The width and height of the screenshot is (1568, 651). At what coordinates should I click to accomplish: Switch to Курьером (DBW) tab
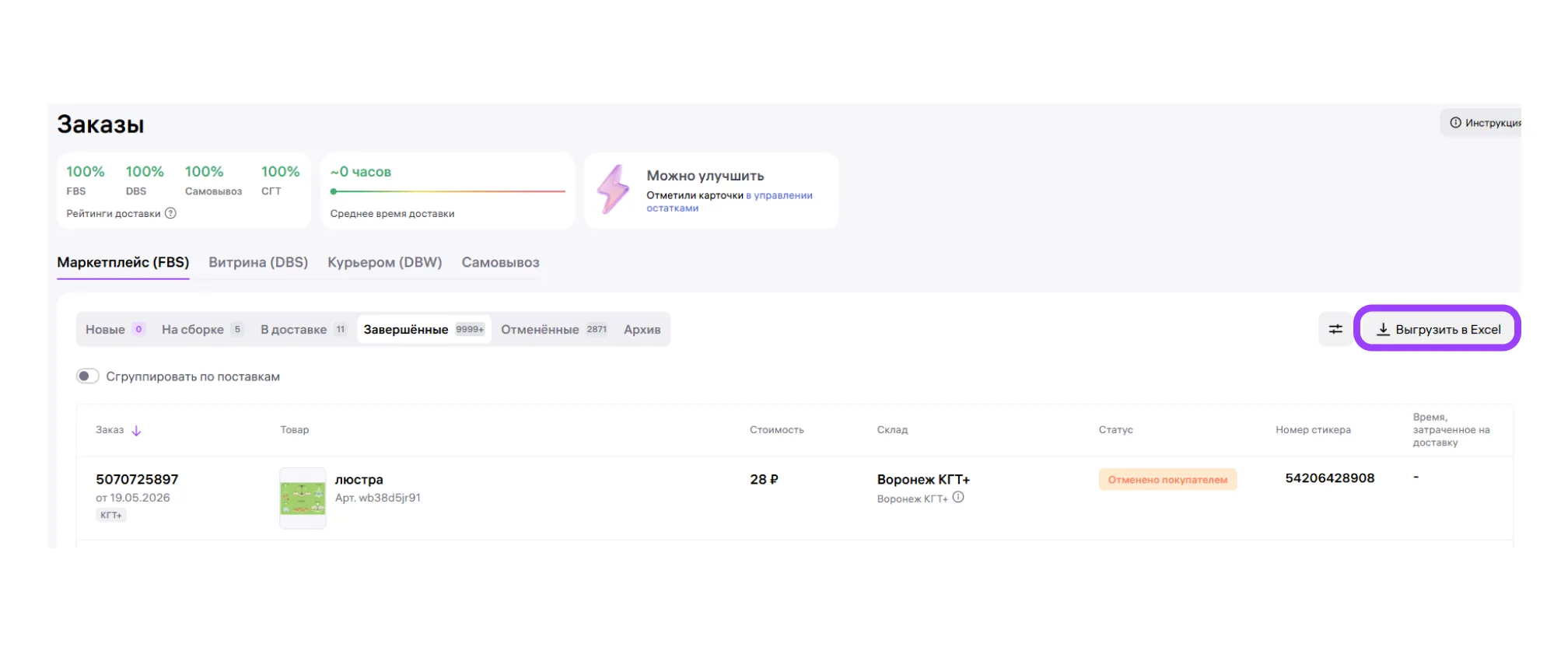click(384, 262)
